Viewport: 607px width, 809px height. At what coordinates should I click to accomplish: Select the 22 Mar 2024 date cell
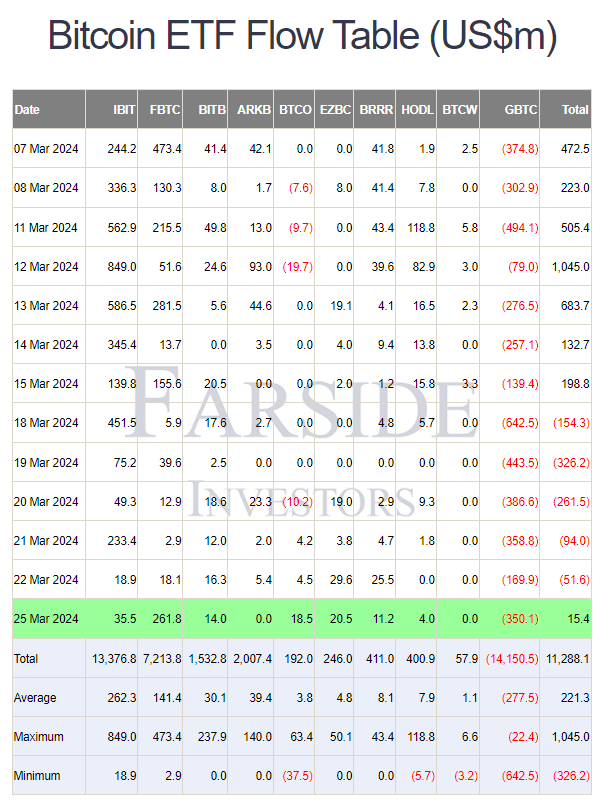pos(49,580)
